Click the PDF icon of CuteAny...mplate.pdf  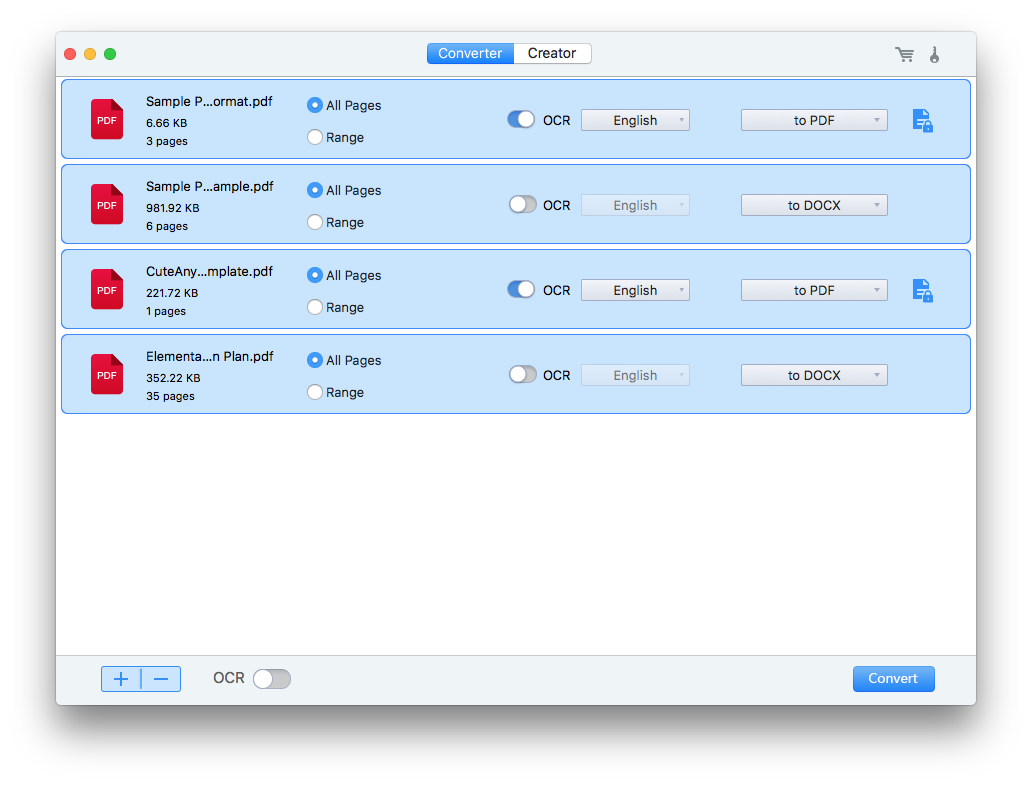click(106, 289)
